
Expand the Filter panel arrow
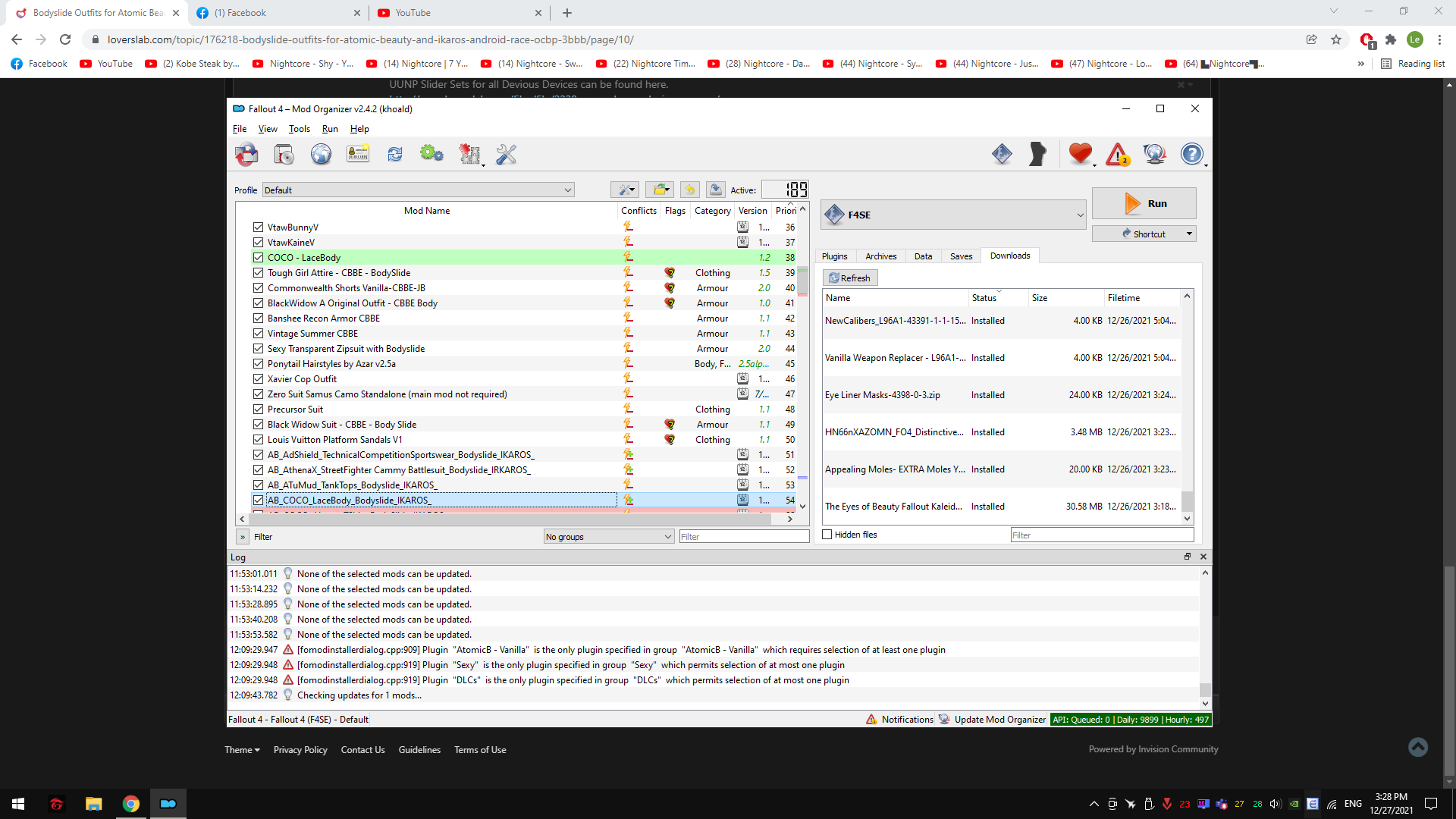coord(243,537)
